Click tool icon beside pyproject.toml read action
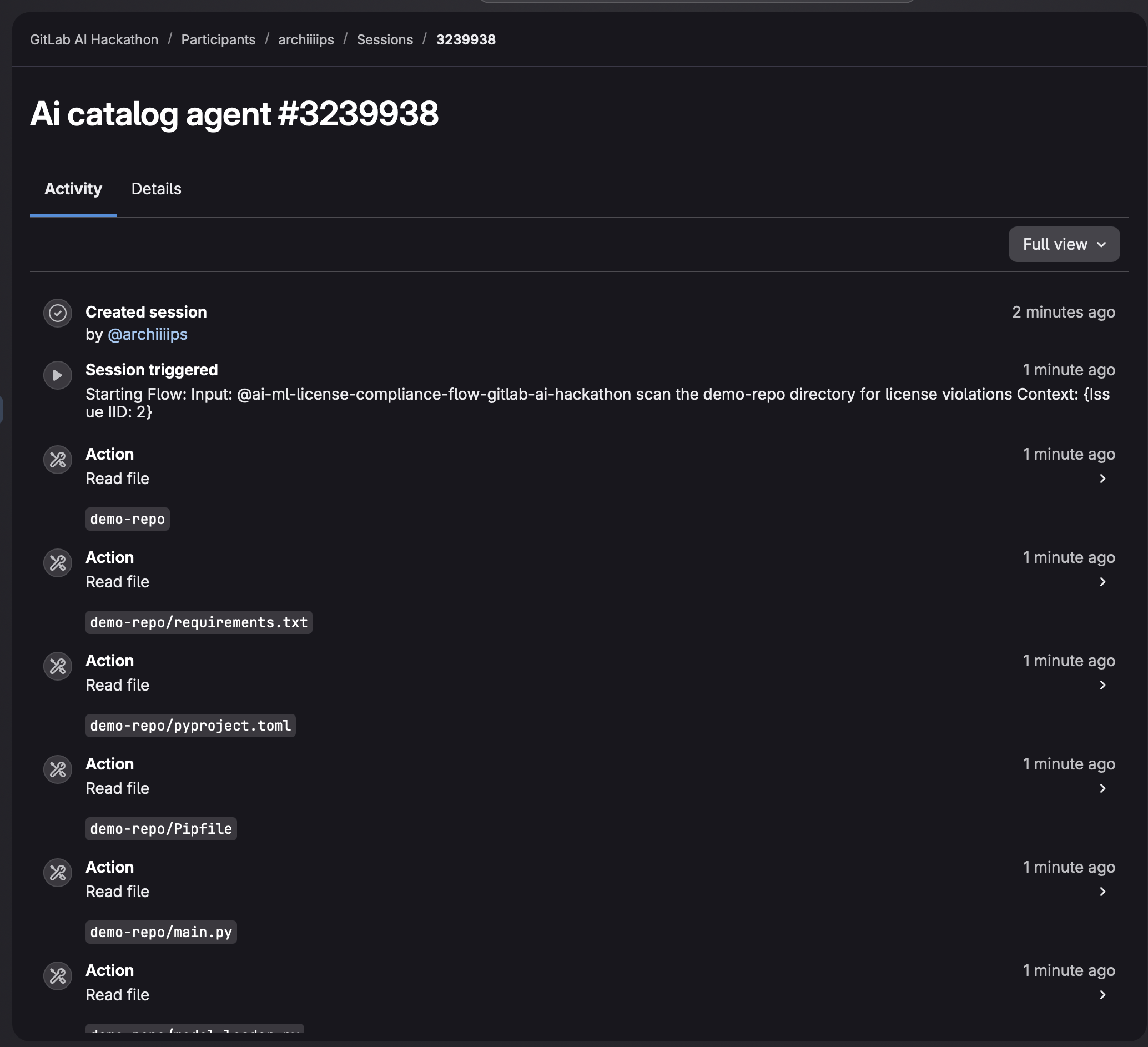 (x=58, y=666)
